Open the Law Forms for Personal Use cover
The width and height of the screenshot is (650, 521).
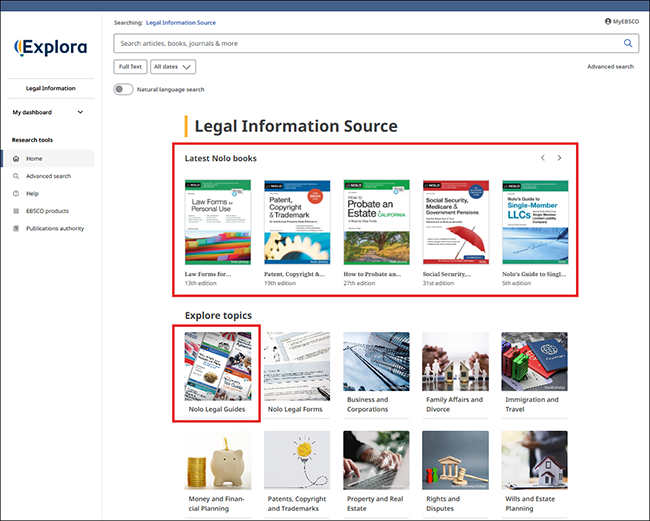pyautogui.click(x=218, y=222)
